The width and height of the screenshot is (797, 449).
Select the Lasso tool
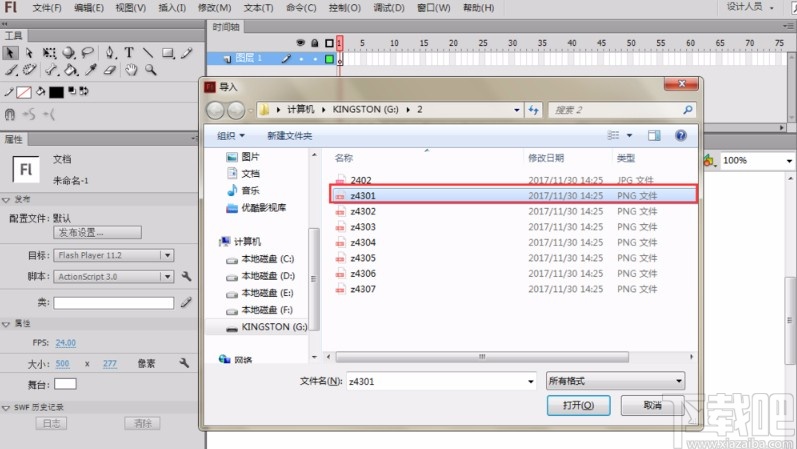click(88, 52)
